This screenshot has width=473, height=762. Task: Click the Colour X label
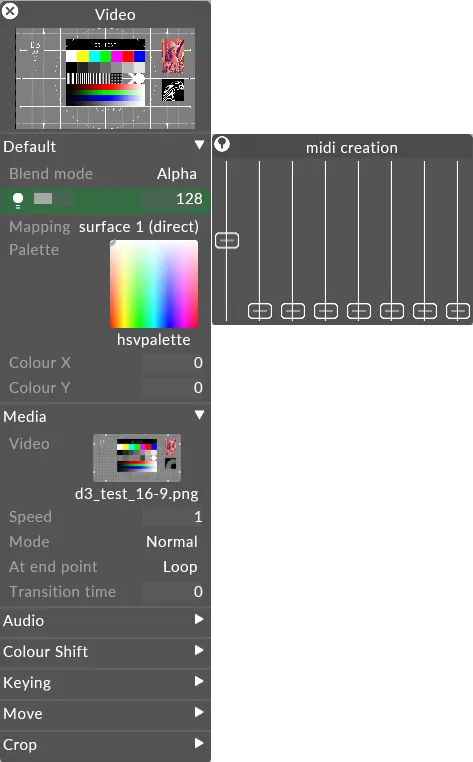[x=40, y=363]
